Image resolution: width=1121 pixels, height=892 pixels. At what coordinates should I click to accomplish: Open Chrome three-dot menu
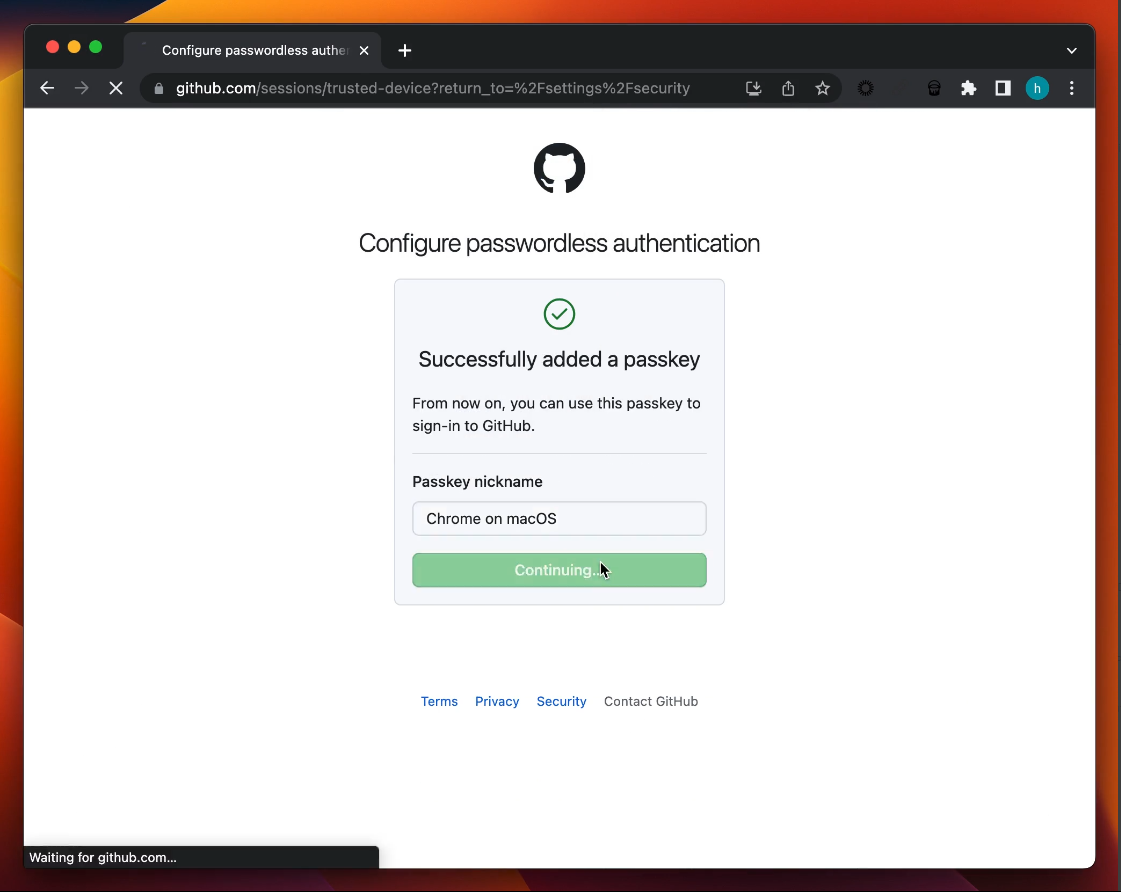[1071, 88]
